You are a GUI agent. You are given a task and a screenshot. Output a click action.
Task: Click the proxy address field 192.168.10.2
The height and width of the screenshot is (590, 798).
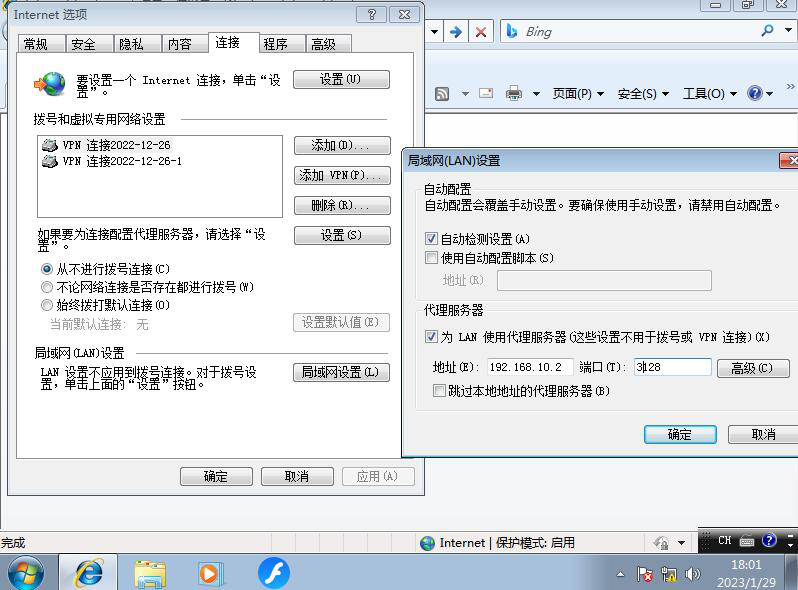pyautogui.click(x=529, y=367)
